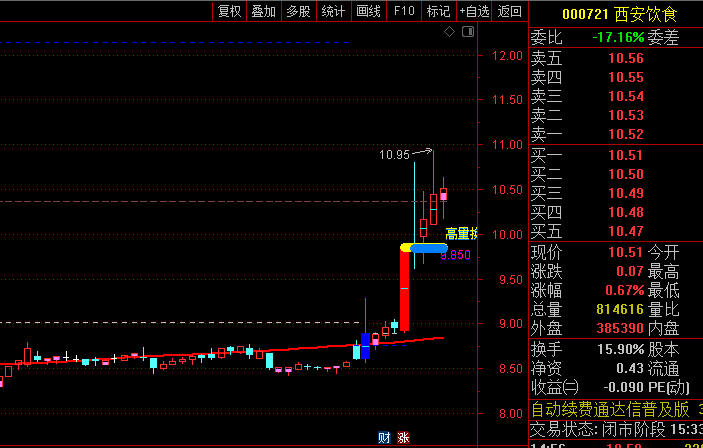Activate the 画线 drawing tool
703x448 pixels.
[x=369, y=11]
